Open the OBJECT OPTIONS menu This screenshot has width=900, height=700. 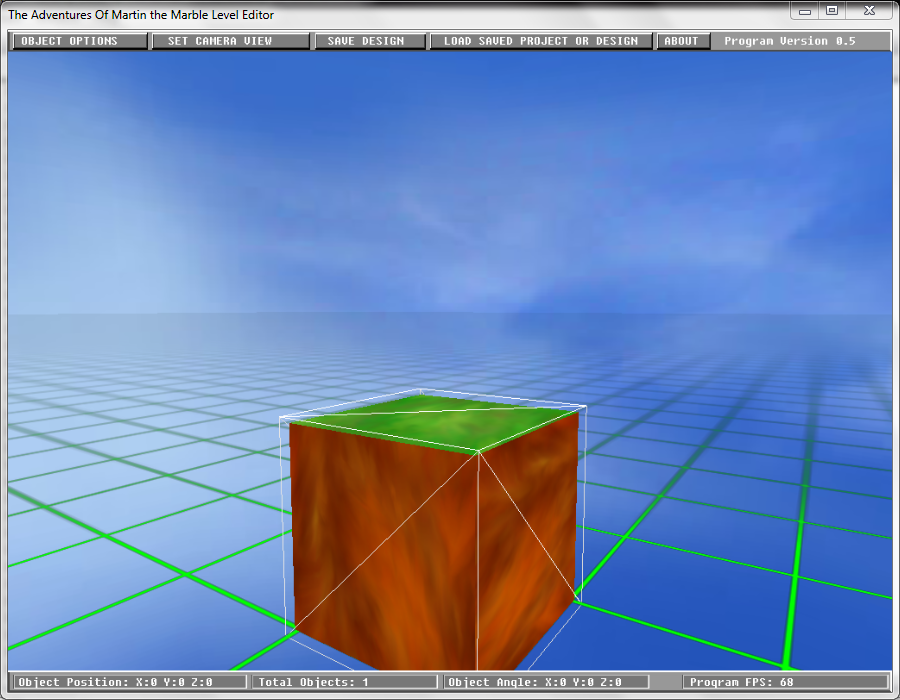point(79,41)
